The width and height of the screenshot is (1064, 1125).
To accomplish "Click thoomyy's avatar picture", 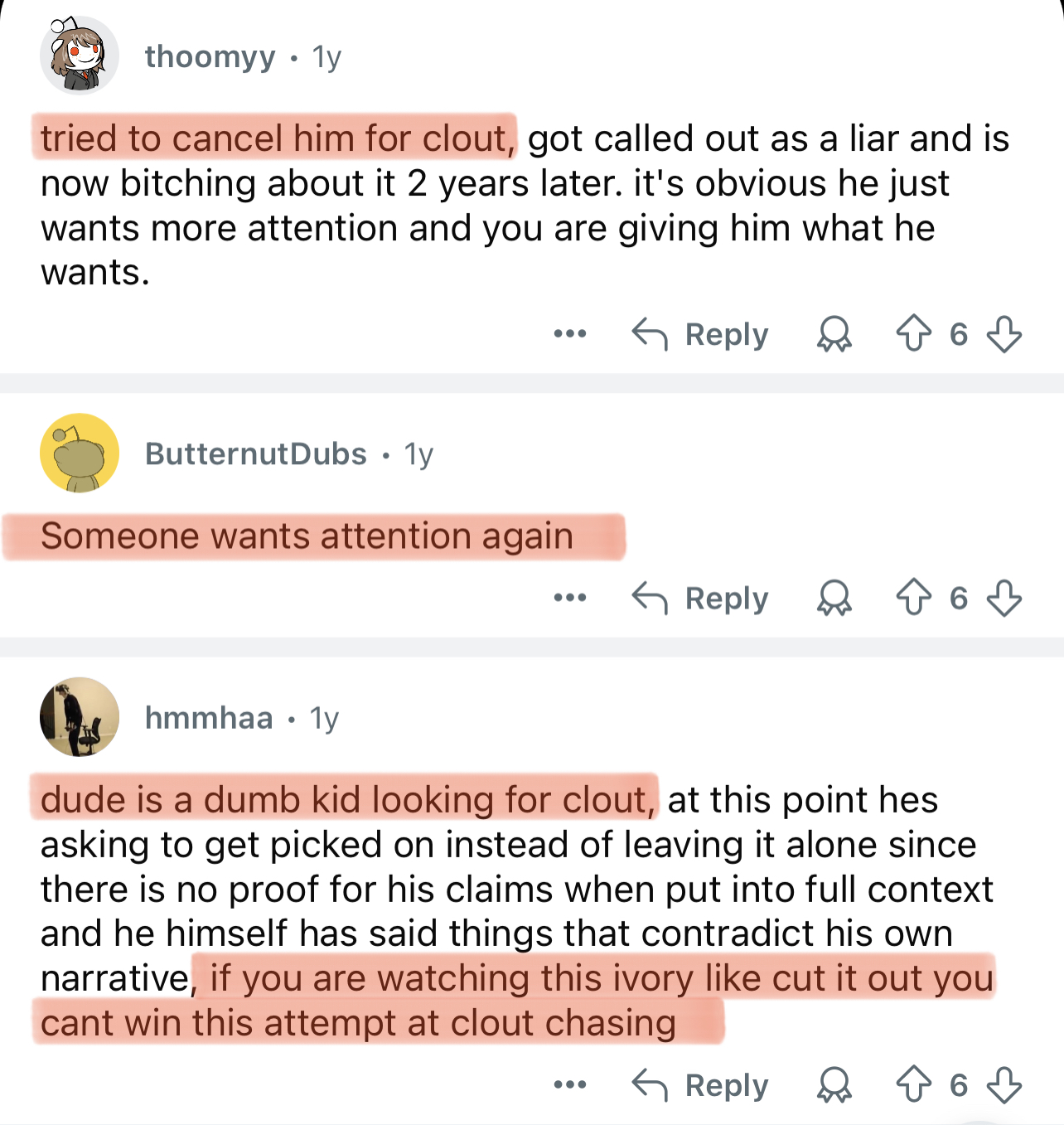I will (79, 56).
